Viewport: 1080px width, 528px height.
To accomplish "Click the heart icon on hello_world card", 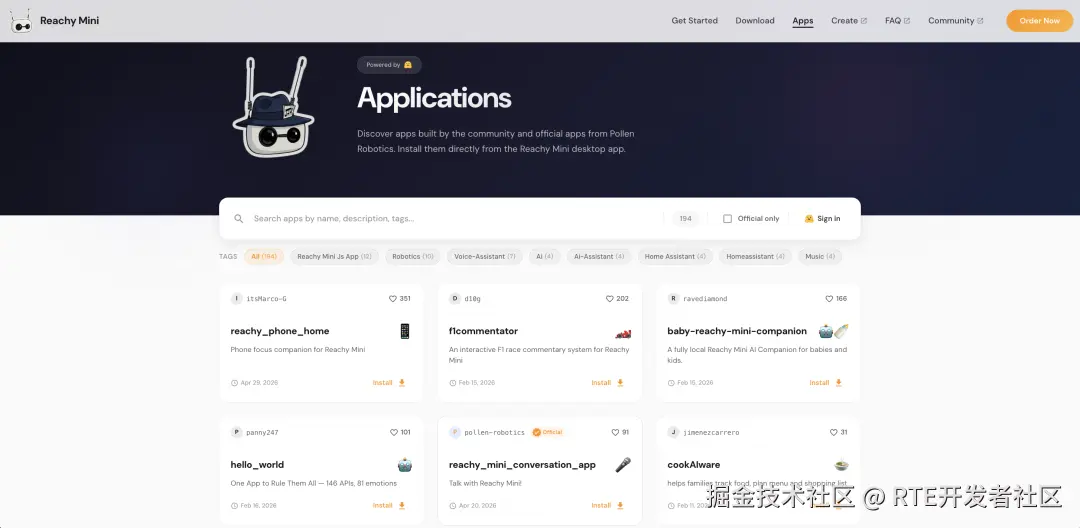I will [x=393, y=432].
